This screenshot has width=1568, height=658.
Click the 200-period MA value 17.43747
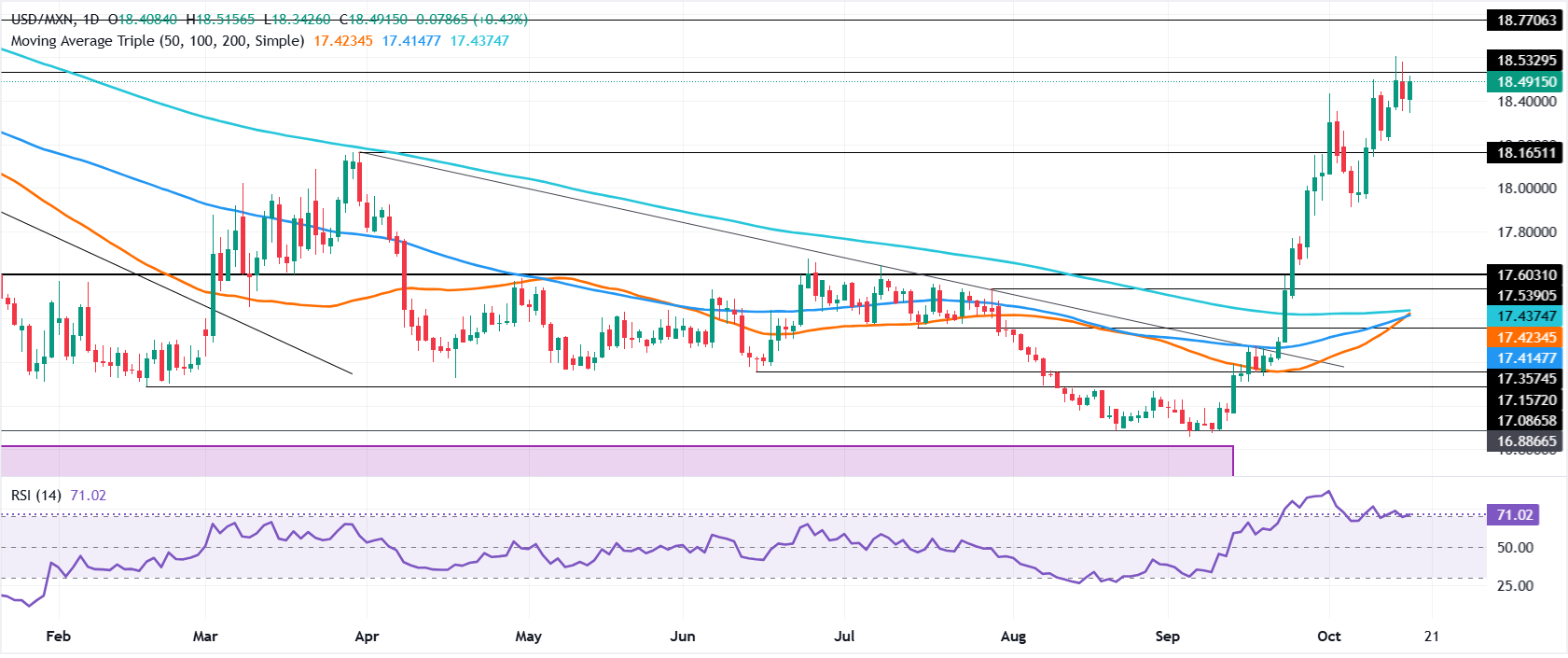click(479, 41)
